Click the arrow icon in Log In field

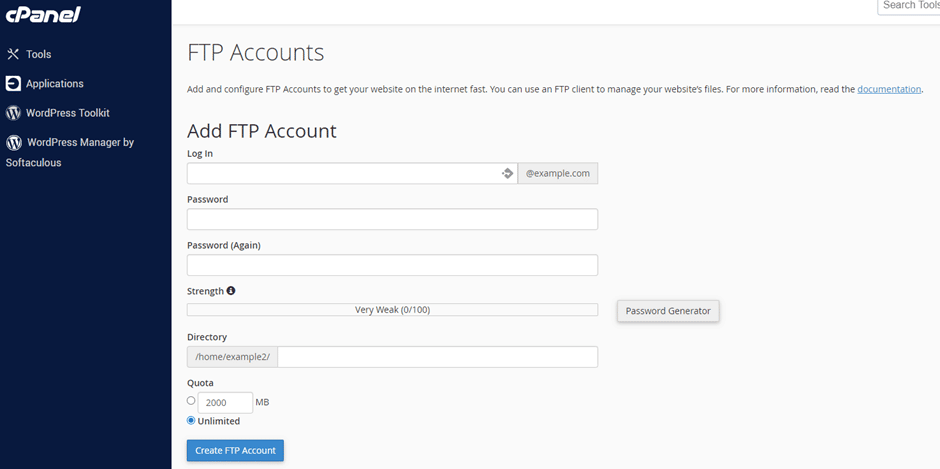507,173
